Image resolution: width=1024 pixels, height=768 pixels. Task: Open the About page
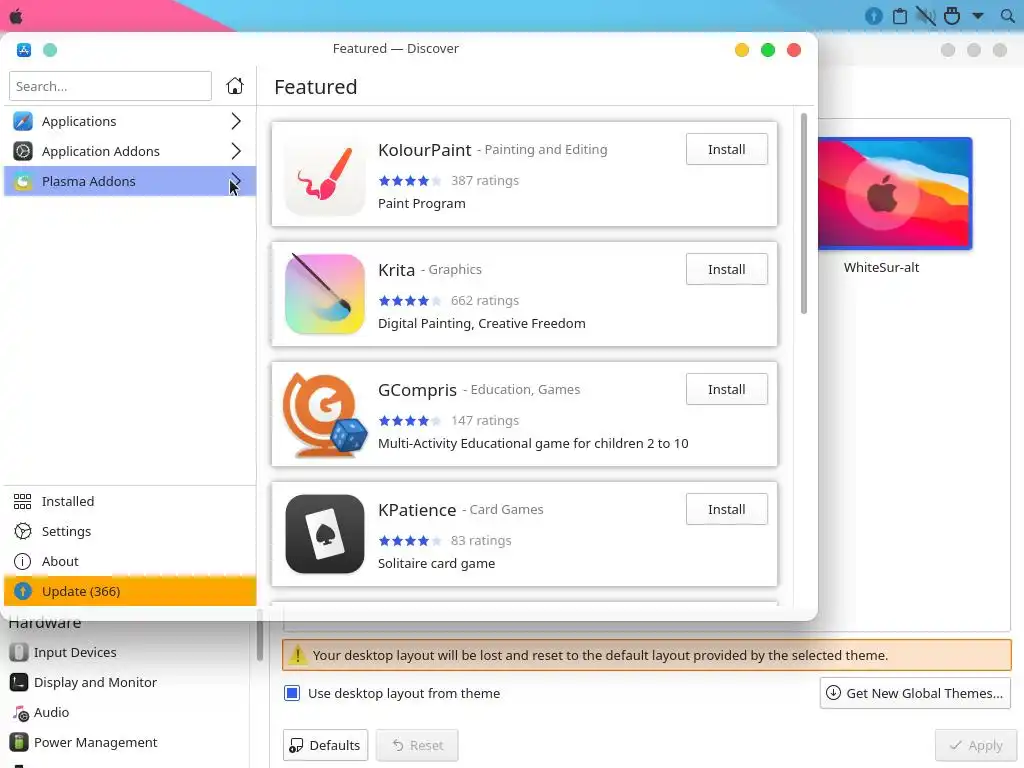click(129, 561)
